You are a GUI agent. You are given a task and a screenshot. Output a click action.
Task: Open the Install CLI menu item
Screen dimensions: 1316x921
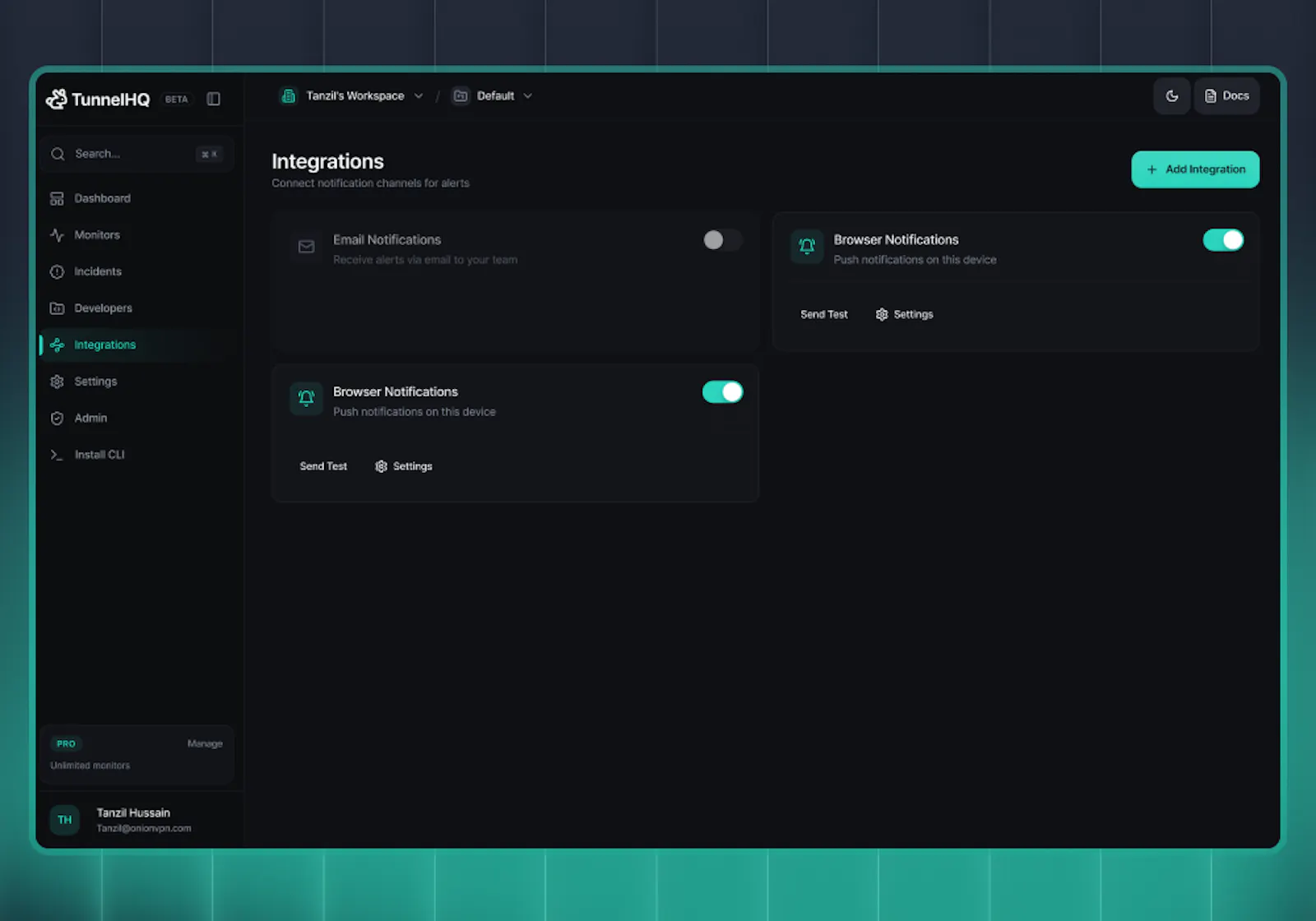(x=137, y=455)
